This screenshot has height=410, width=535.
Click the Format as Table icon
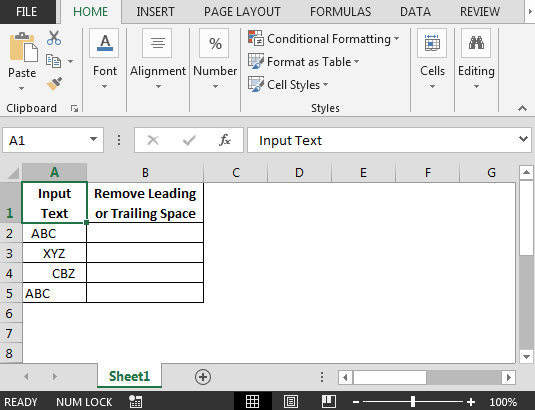[x=256, y=61]
